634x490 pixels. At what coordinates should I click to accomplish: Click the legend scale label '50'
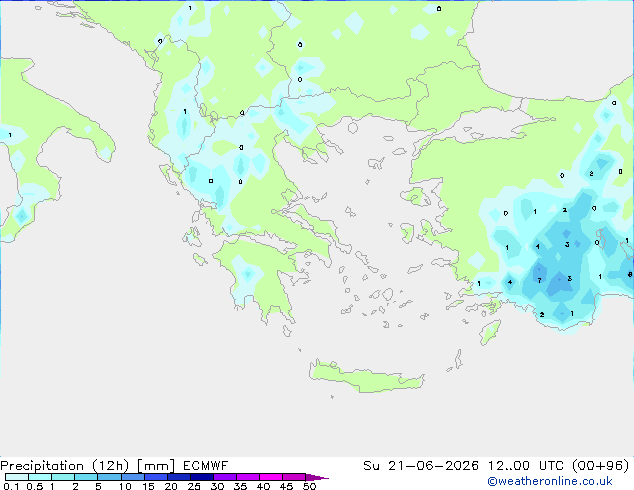310,486
